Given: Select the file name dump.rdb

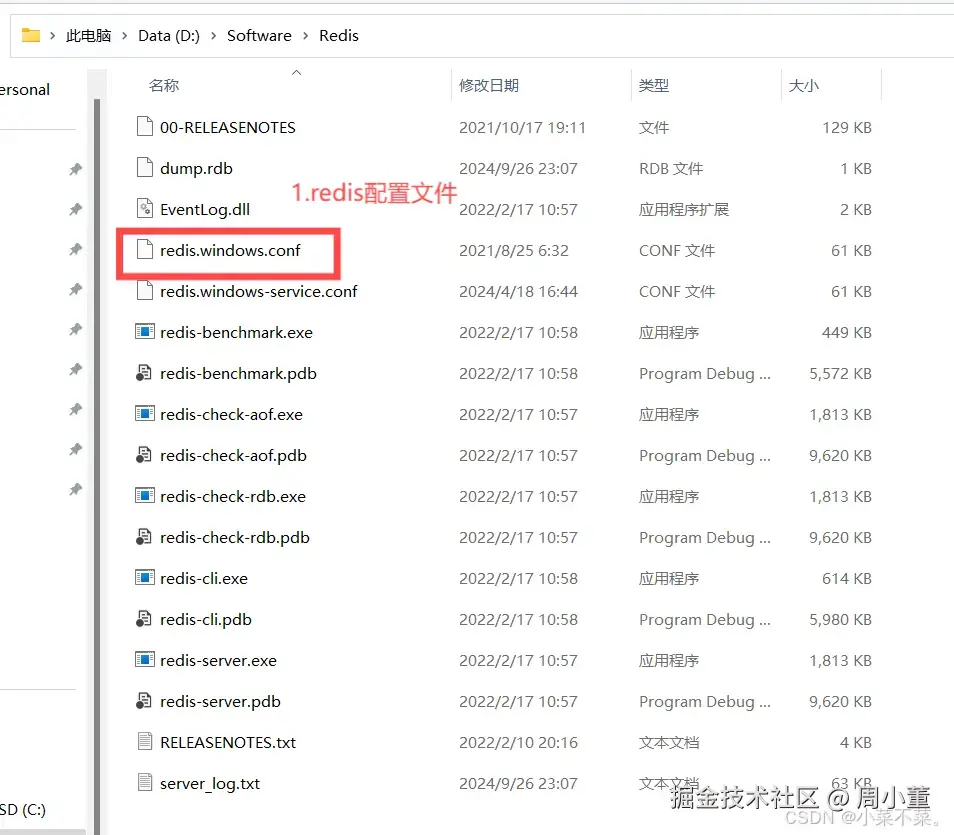Looking at the screenshot, I should 196,169.
